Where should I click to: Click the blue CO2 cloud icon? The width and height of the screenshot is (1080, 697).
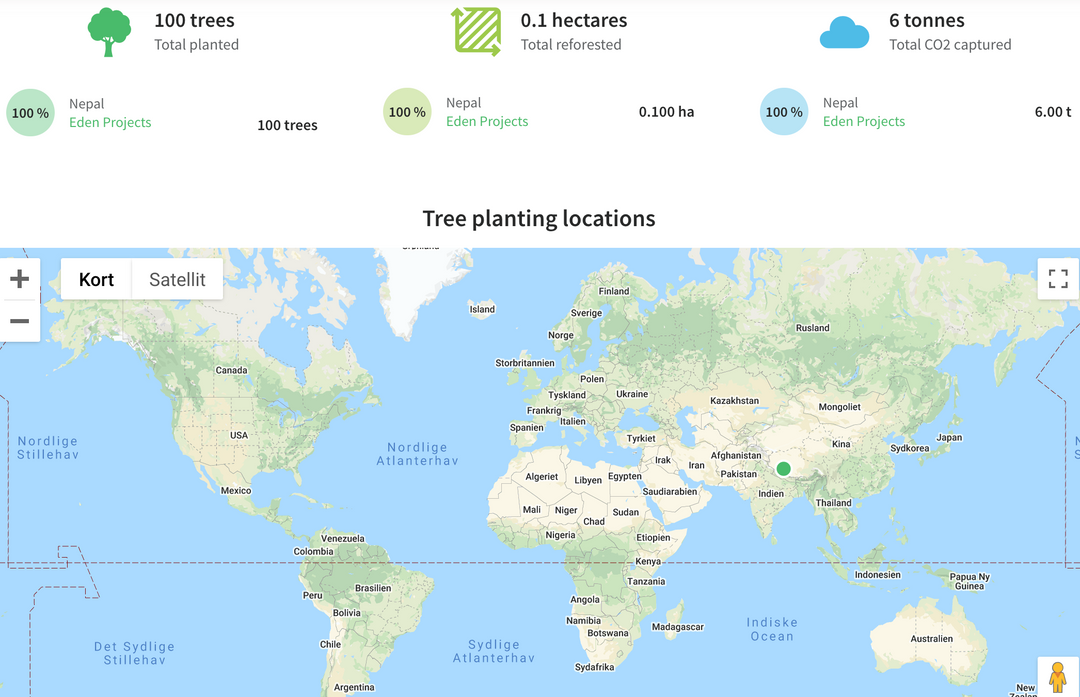(844, 31)
